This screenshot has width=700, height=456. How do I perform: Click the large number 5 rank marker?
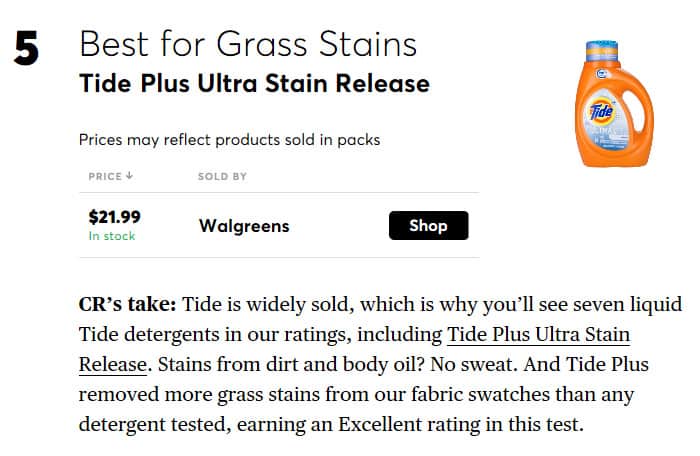click(x=26, y=48)
